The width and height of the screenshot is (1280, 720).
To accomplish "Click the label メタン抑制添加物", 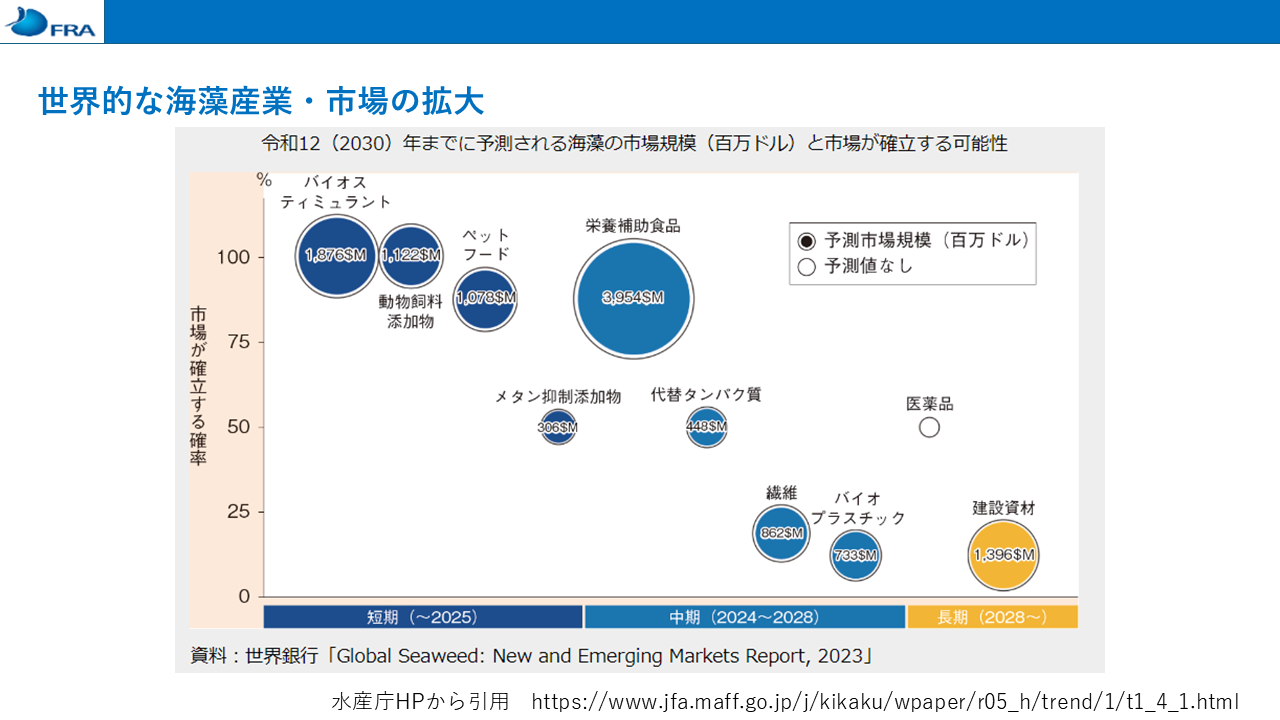I will pos(558,396).
